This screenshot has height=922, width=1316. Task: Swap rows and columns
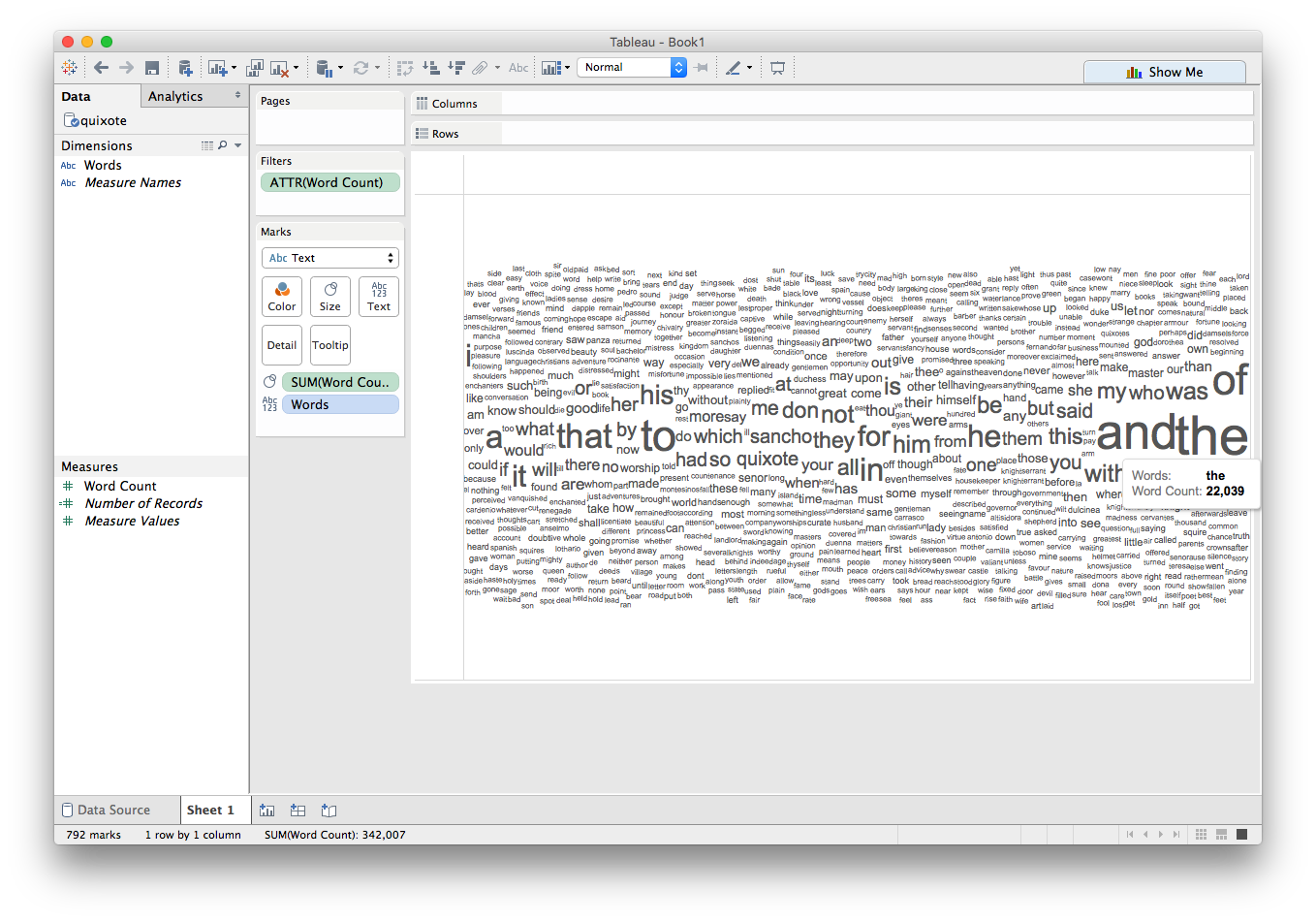tap(405, 68)
